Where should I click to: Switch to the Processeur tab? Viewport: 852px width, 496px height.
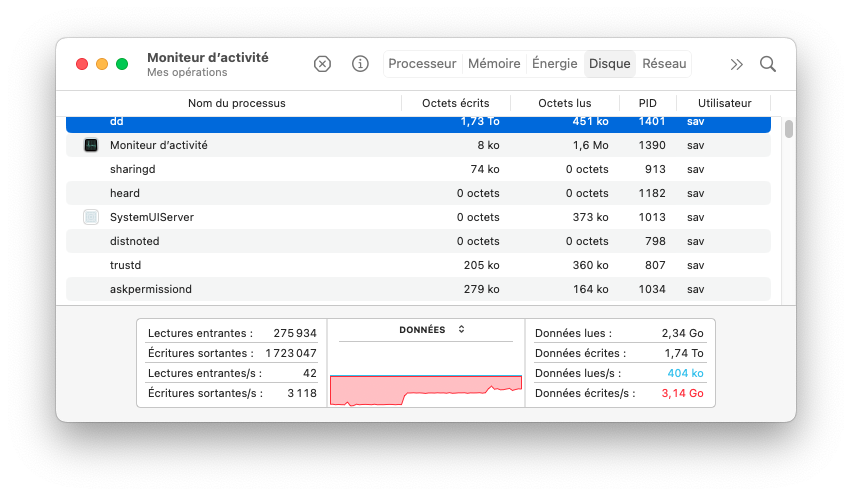tap(422, 64)
